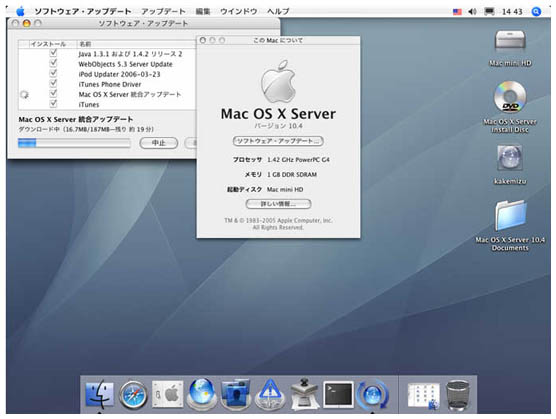556x419 pixels.
Task: Click the 1.42 GHz PowerPC G4 processor value
Action: 298,160
